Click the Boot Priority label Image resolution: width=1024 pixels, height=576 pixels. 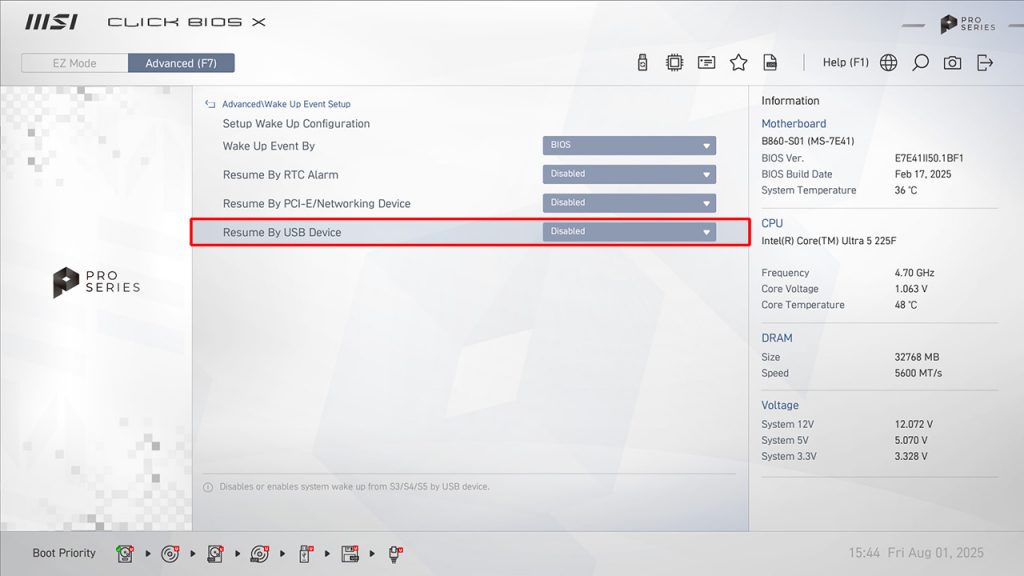click(64, 553)
